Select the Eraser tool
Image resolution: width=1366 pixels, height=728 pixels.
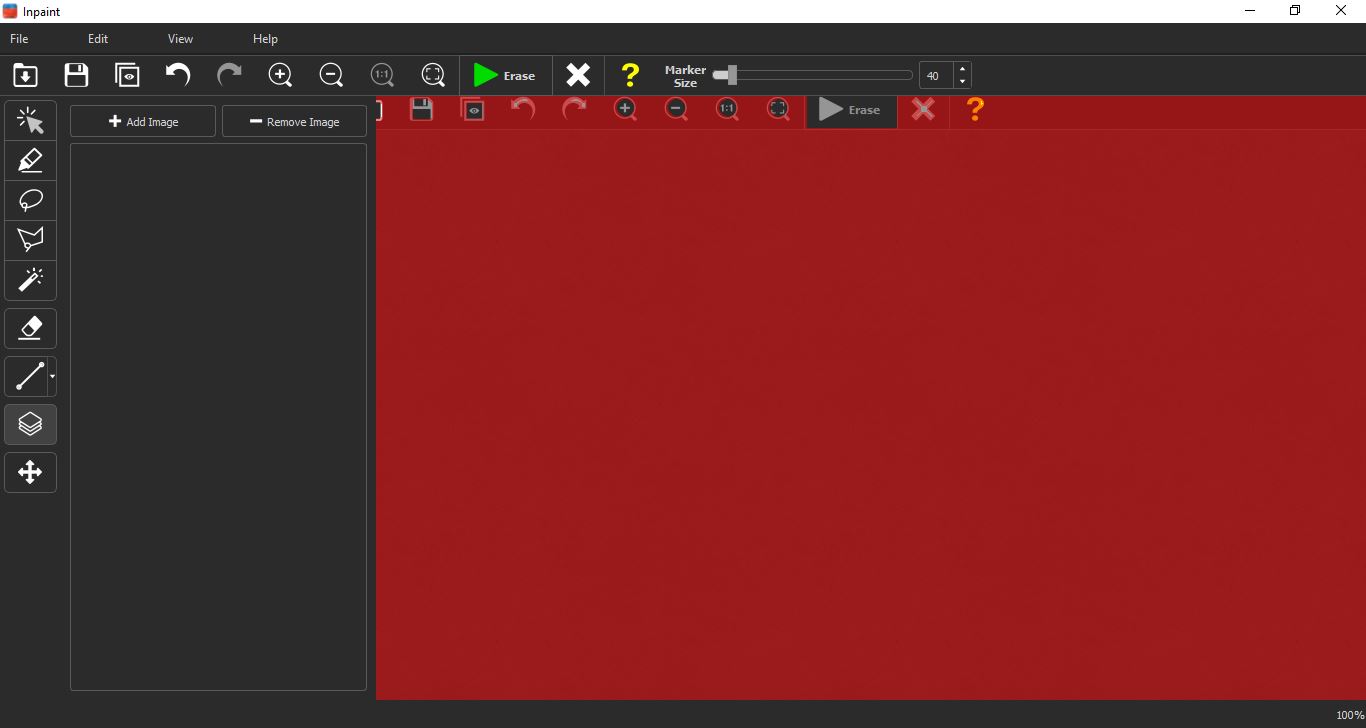click(30, 328)
